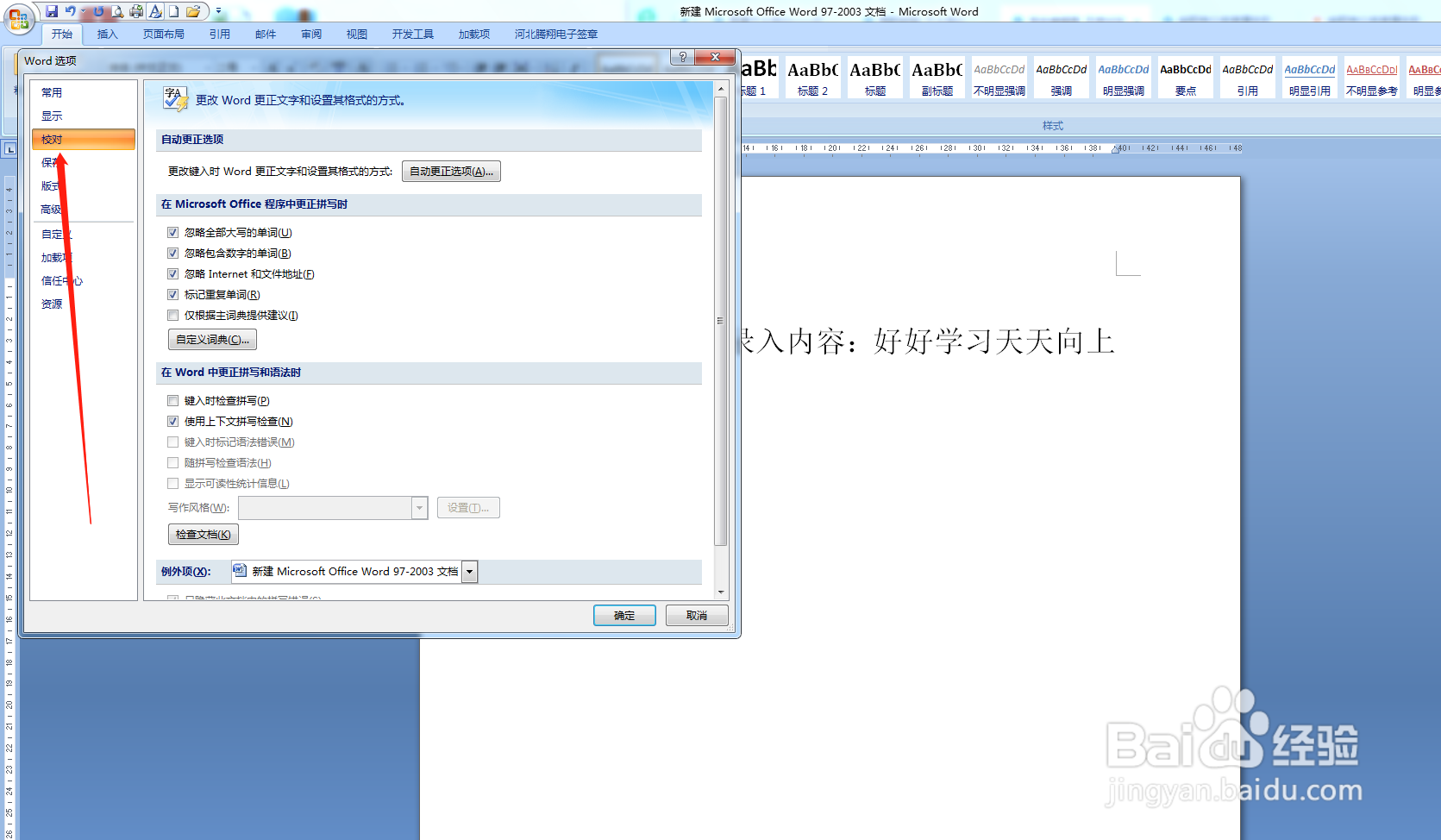Open Print Preview from quick access toolbar

coord(117,11)
